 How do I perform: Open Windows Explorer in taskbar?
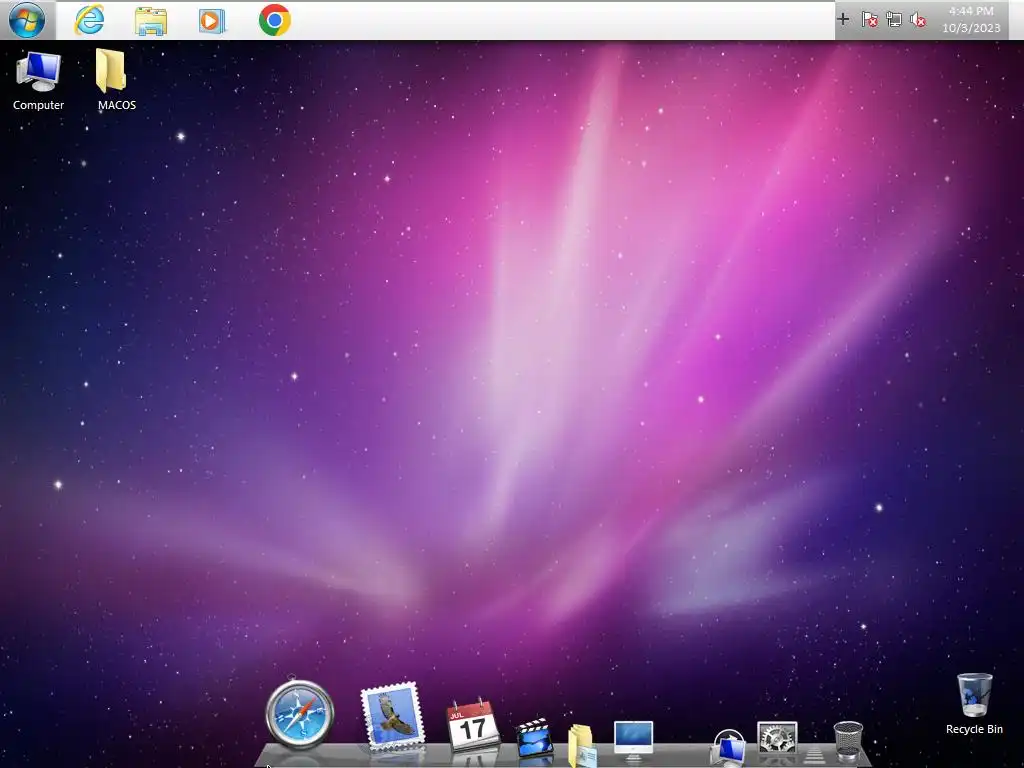pos(151,21)
